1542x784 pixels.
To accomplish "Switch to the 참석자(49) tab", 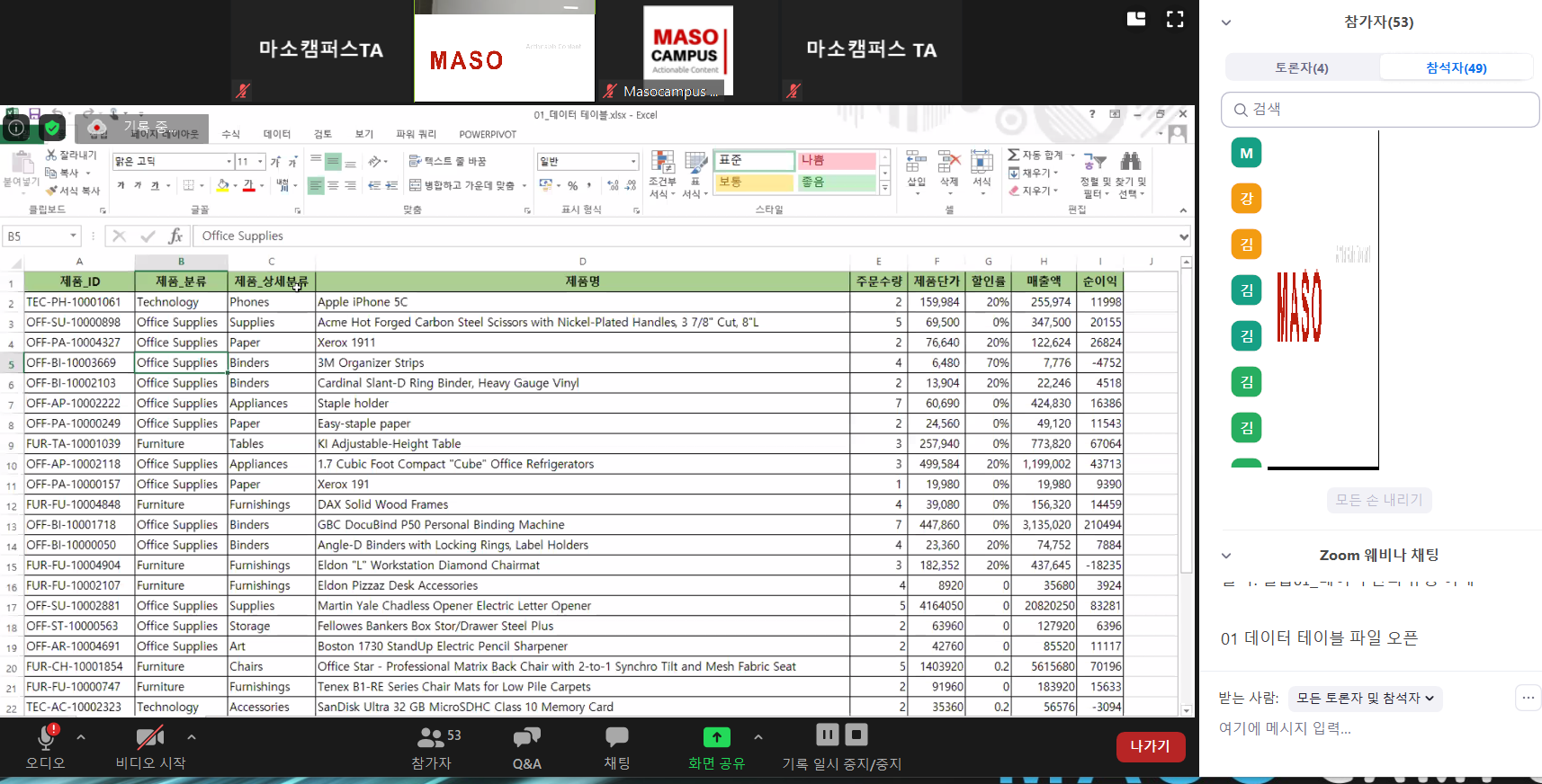I will pos(1456,67).
